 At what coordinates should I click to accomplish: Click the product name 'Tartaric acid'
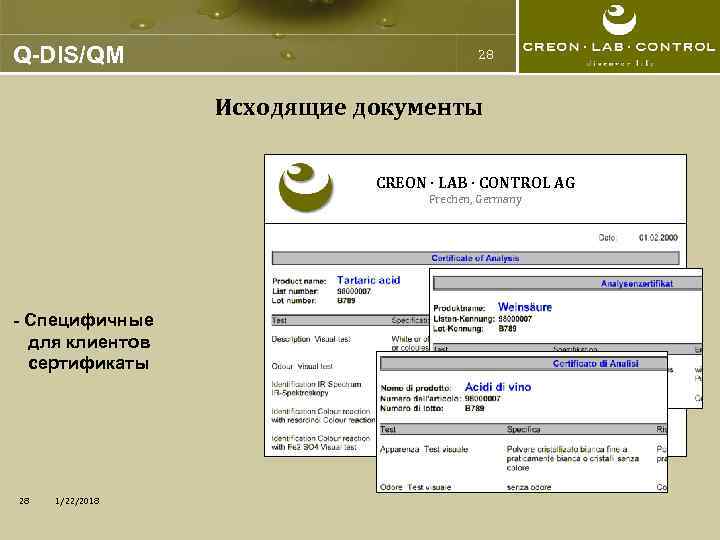click(368, 280)
